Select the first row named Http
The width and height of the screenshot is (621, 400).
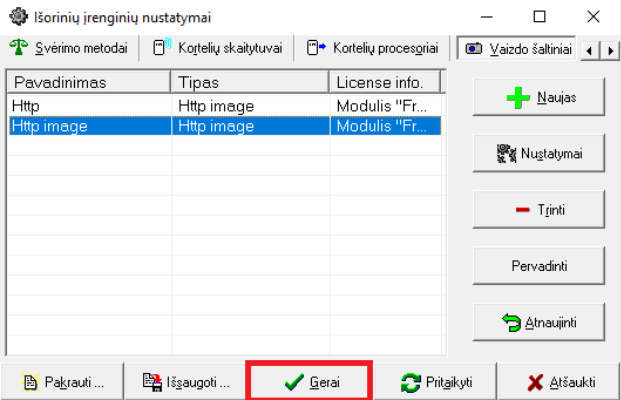88,105
